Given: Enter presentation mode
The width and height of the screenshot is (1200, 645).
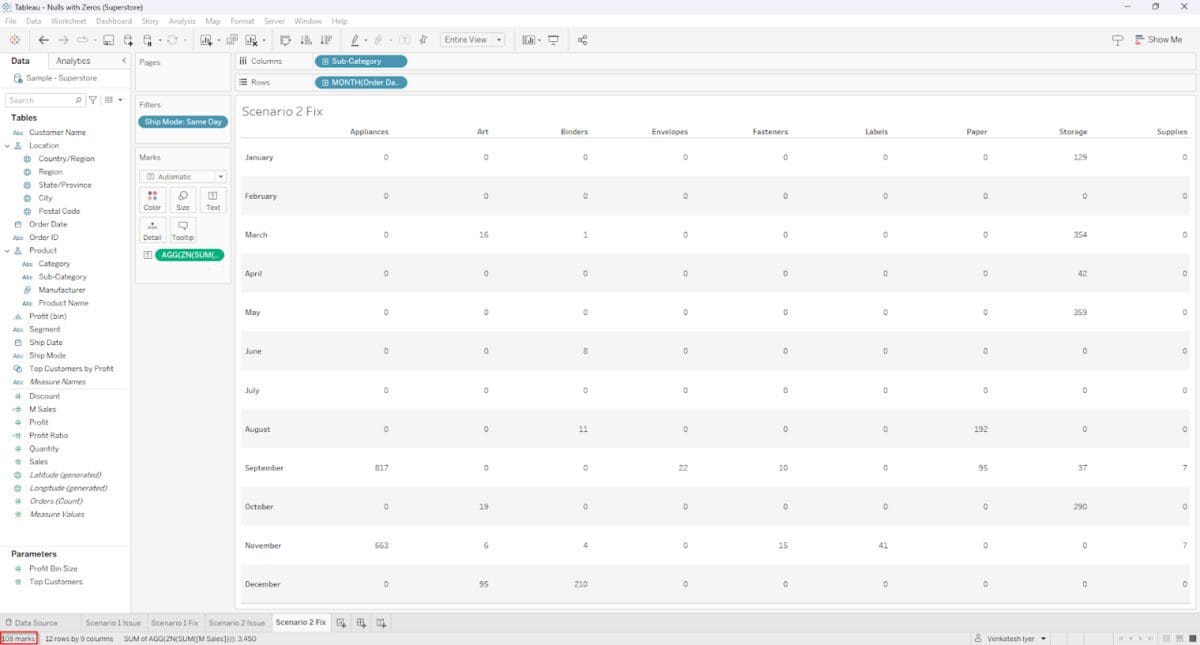Looking at the screenshot, I should (553, 40).
